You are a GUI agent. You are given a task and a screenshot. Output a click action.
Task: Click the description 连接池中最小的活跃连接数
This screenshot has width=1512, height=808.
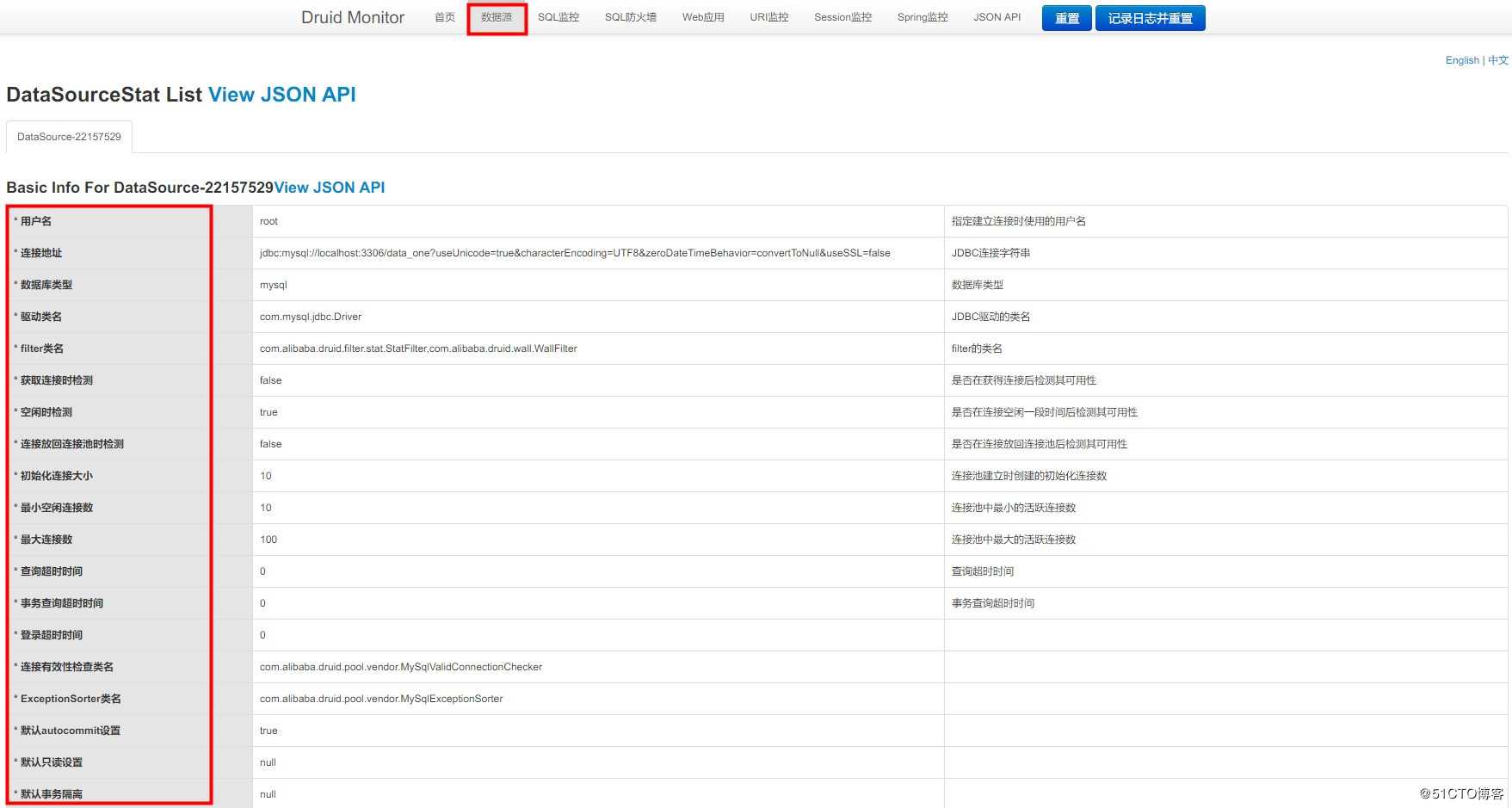point(1014,508)
